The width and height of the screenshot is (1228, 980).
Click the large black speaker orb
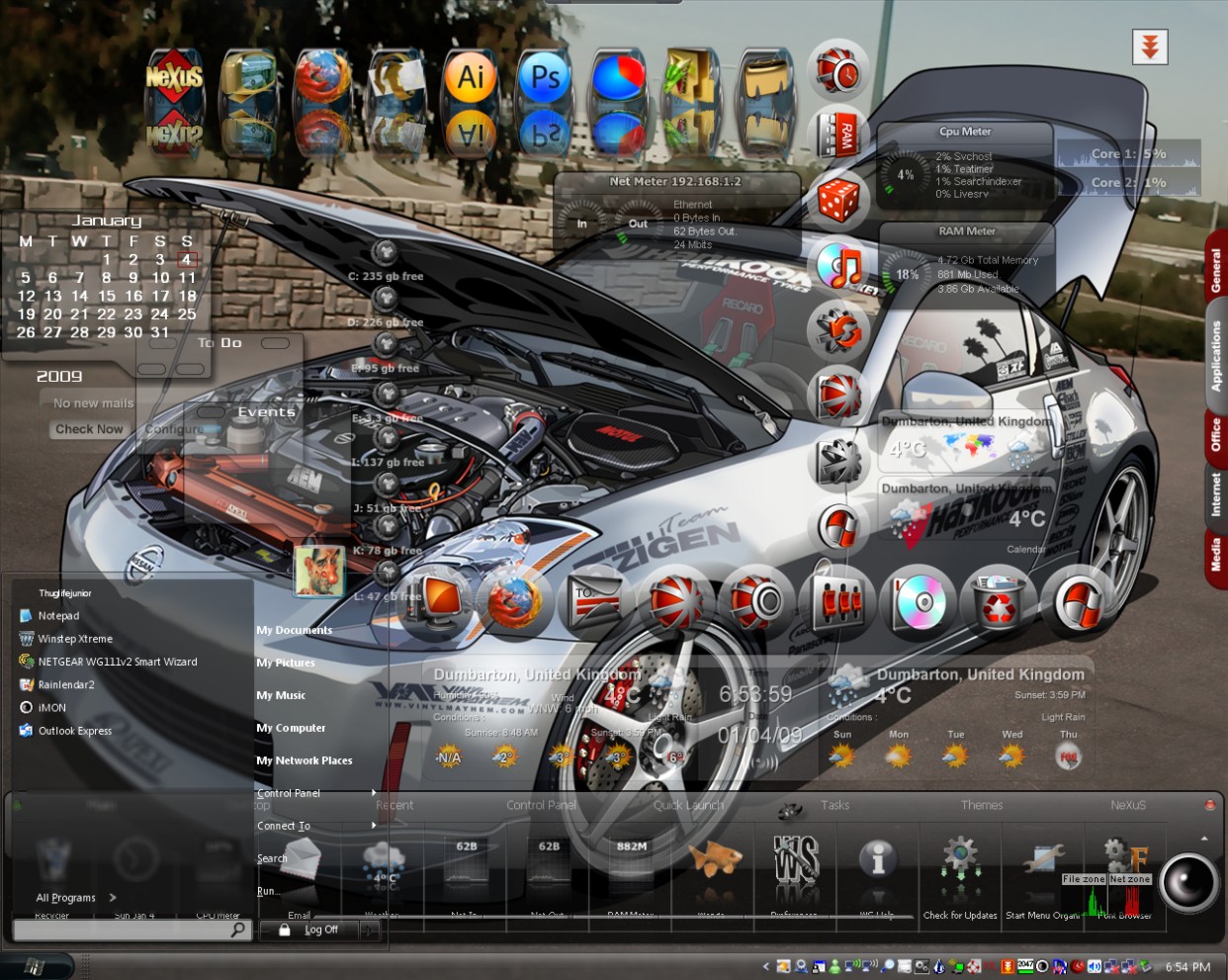coord(1188,882)
